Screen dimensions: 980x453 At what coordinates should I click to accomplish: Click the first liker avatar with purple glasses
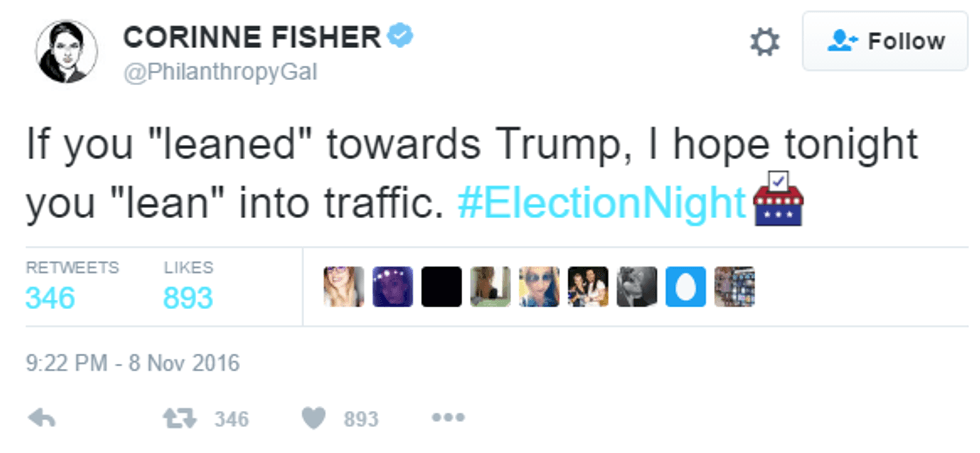(343, 287)
